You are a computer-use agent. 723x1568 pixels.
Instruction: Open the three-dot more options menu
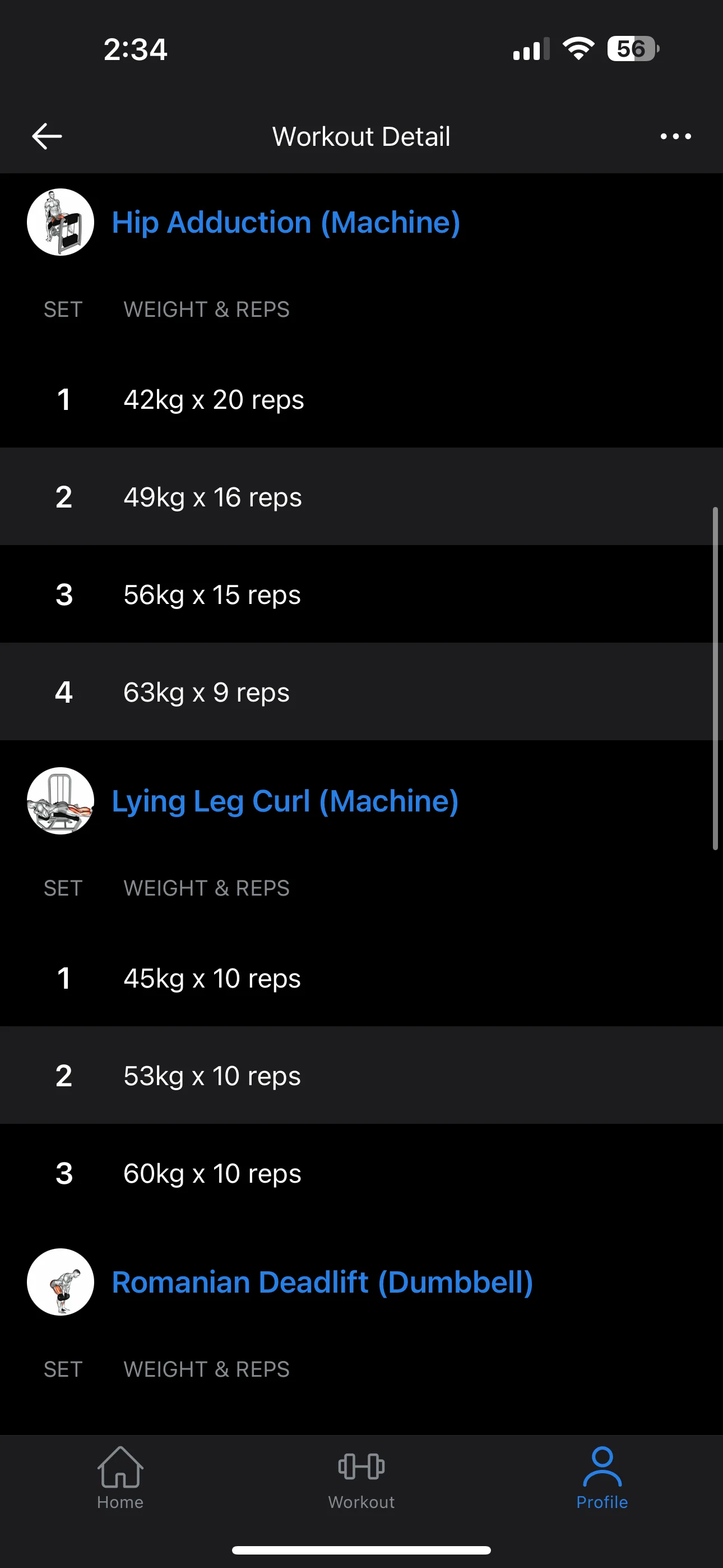pyautogui.click(x=675, y=136)
